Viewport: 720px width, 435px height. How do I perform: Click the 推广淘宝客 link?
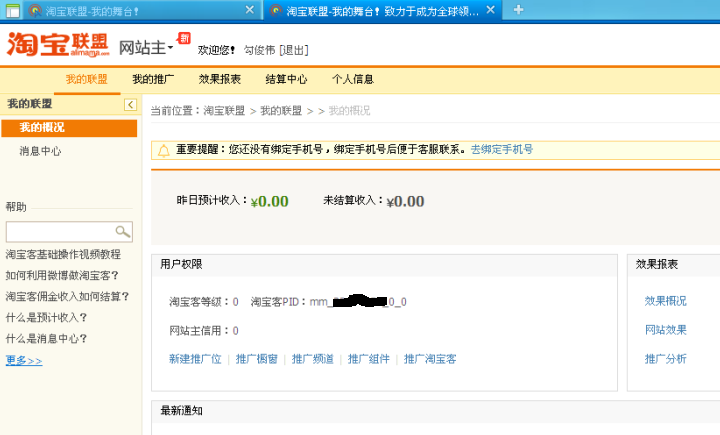point(430,359)
